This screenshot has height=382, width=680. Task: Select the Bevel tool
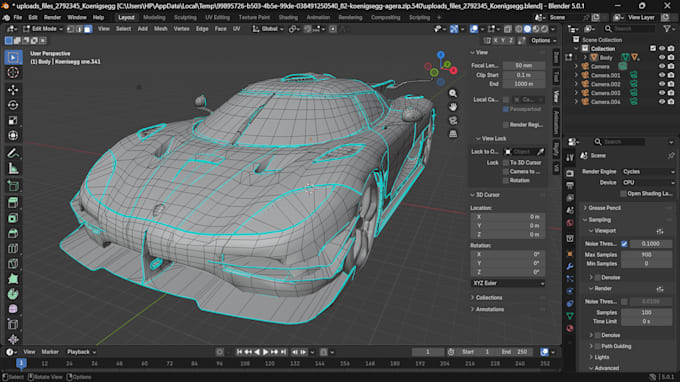click(13, 233)
